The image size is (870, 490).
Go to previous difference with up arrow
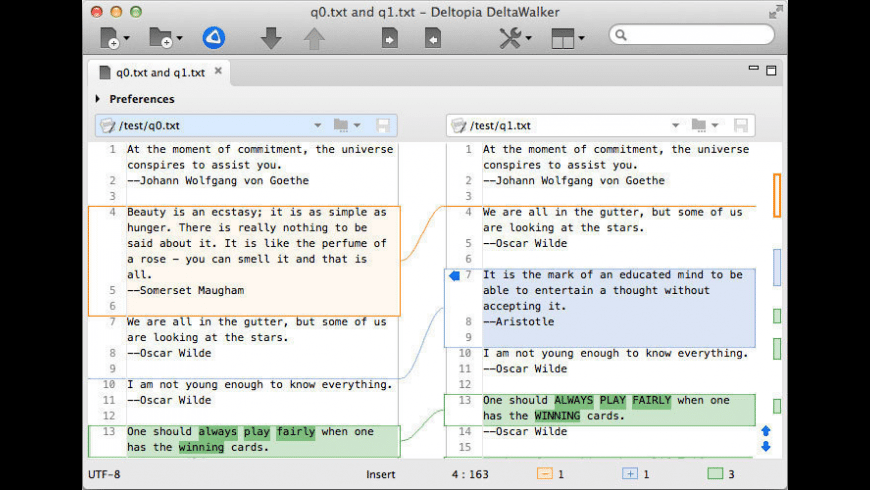[x=314, y=38]
